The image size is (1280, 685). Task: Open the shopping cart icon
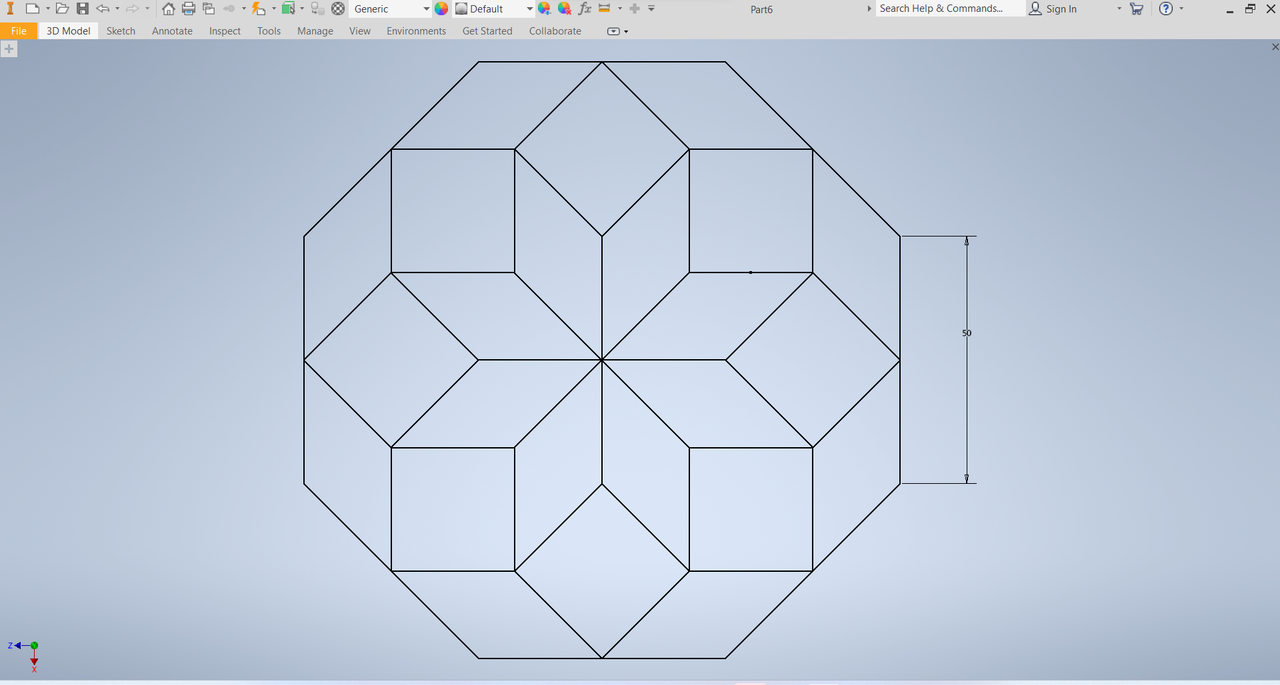(1136, 9)
